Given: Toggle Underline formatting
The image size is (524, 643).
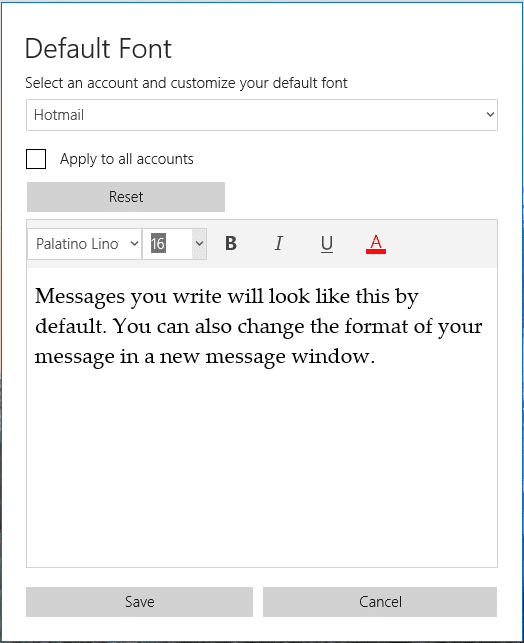Looking at the screenshot, I should pos(327,244).
